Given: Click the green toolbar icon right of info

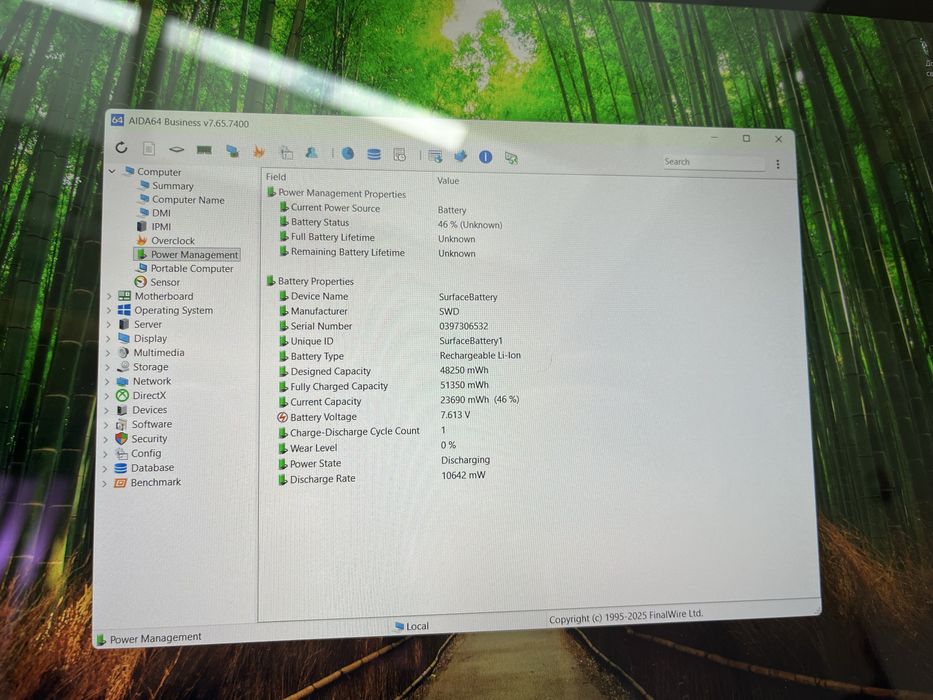Looking at the screenshot, I should click(511, 158).
